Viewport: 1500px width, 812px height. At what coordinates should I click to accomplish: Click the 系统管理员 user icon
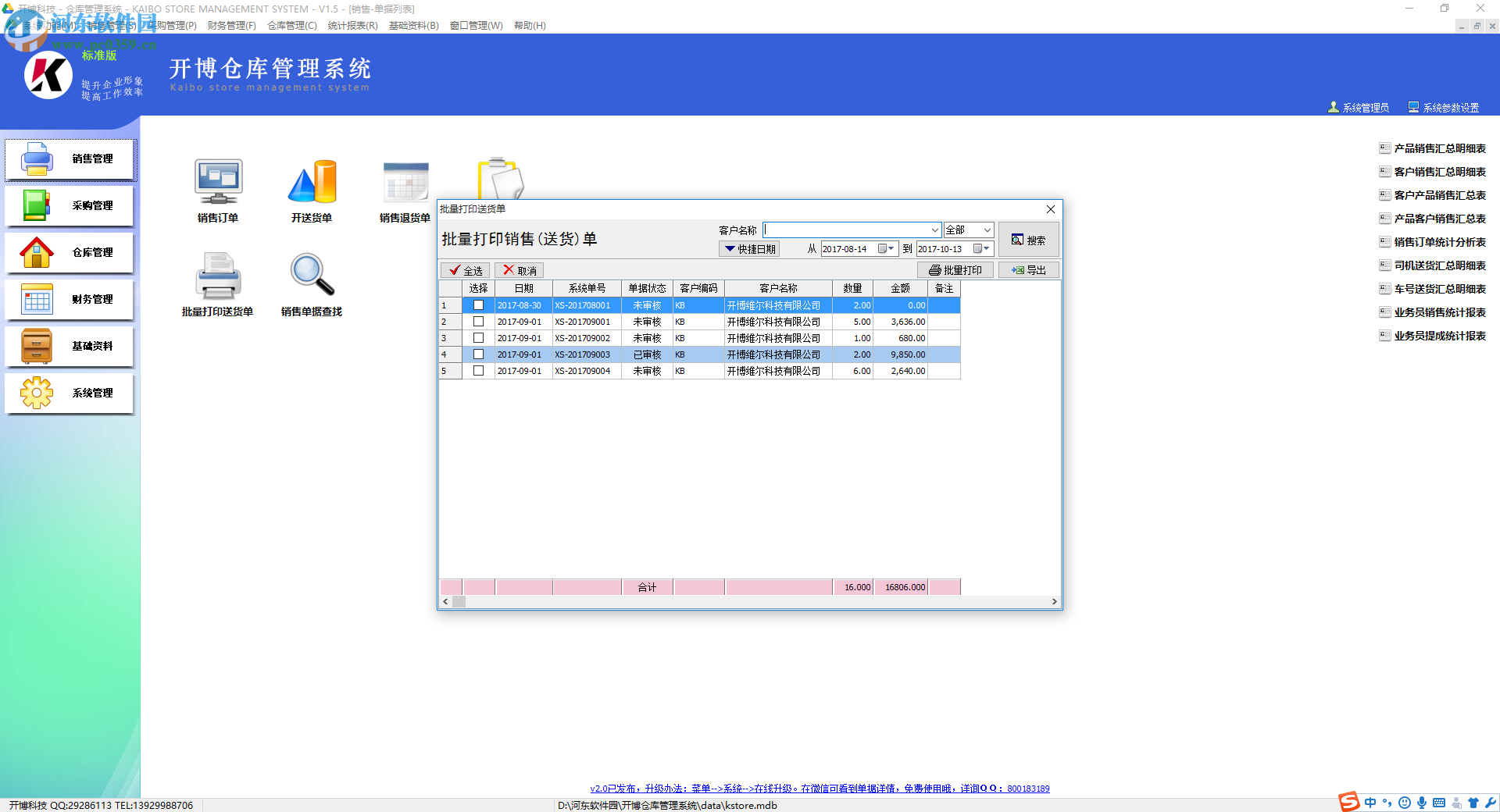pos(1334,107)
